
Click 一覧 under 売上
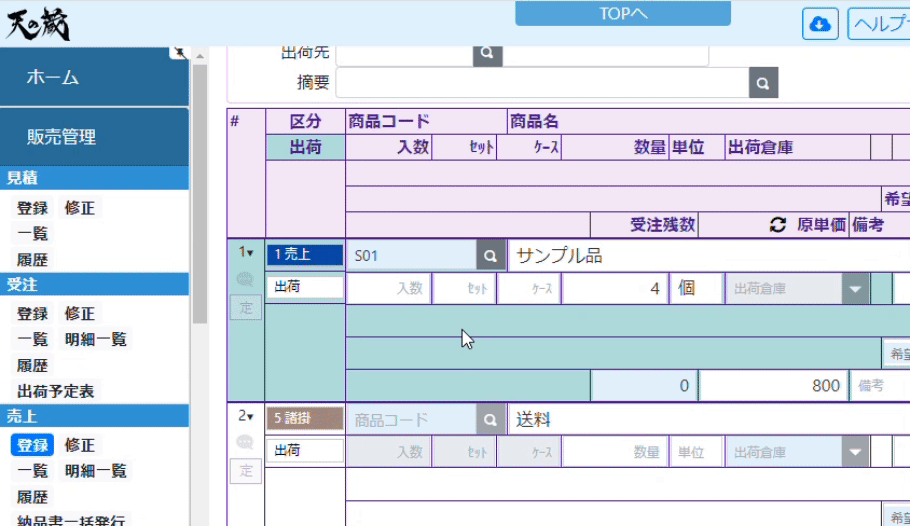[x=32, y=471]
